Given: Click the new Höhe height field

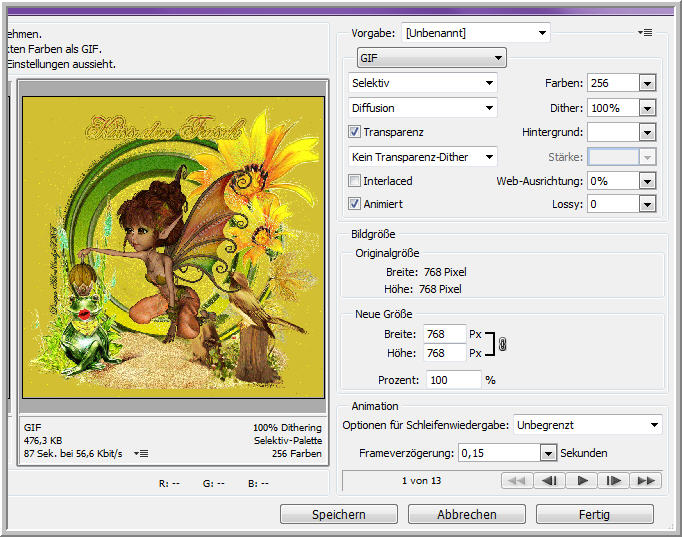Looking at the screenshot, I should (445, 353).
